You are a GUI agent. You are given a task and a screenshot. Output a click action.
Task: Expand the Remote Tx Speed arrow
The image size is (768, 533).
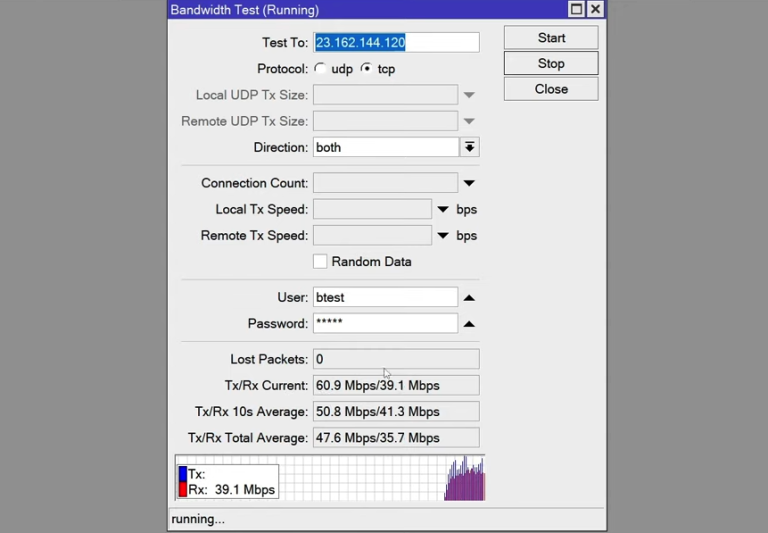coord(443,236)
